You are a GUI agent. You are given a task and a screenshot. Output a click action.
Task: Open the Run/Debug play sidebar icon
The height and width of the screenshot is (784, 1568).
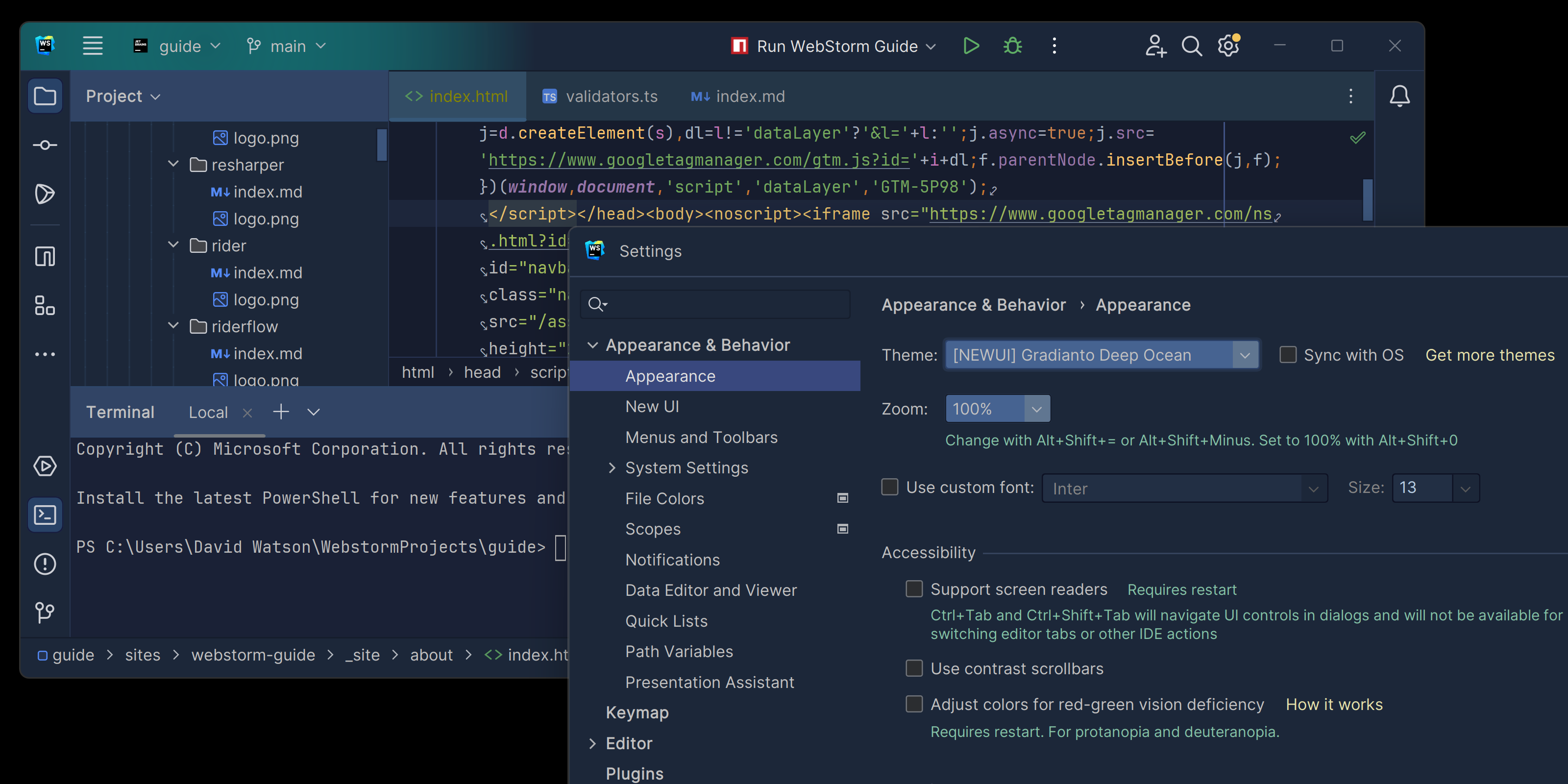pos(45,194)
